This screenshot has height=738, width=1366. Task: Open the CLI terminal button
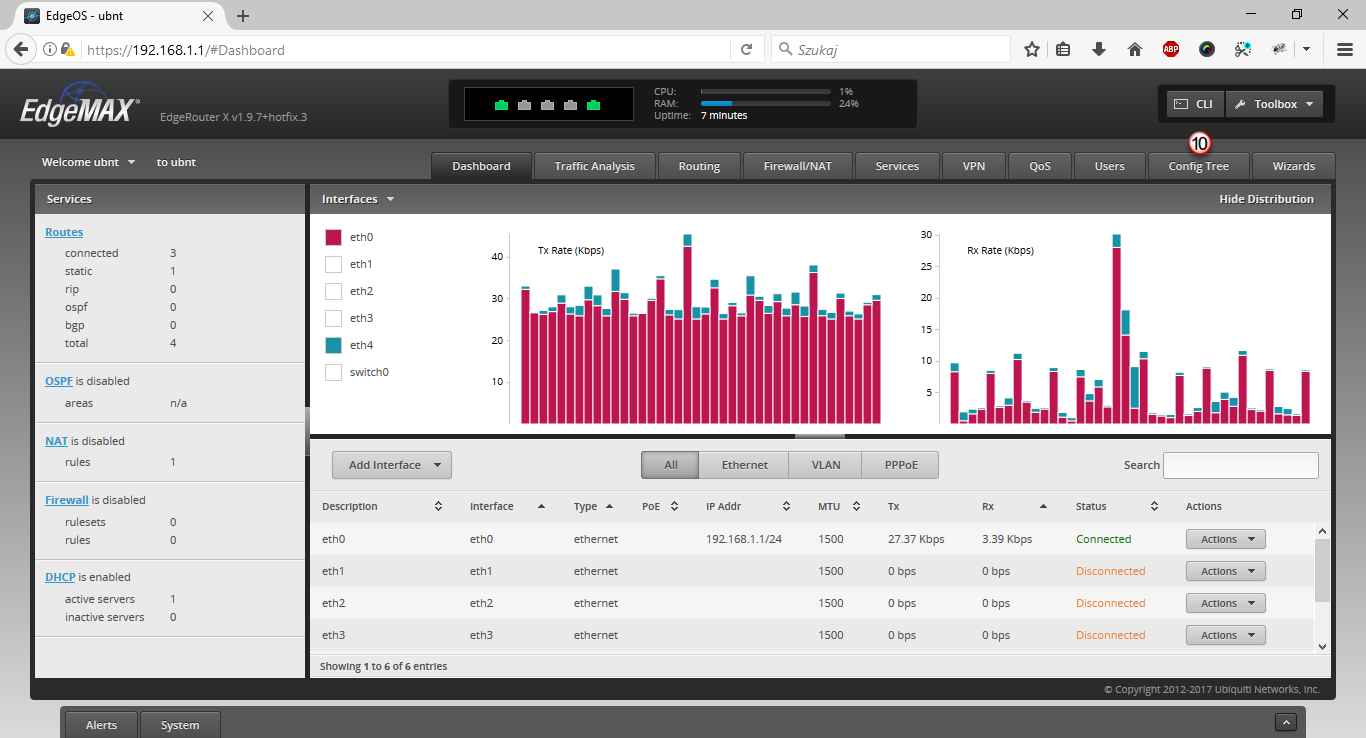1195,104
